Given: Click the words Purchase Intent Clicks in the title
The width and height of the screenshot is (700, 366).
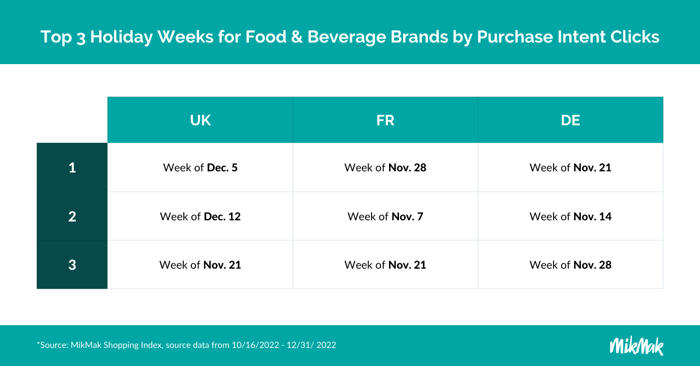Looking at the screenshot, I should (568, 37).
